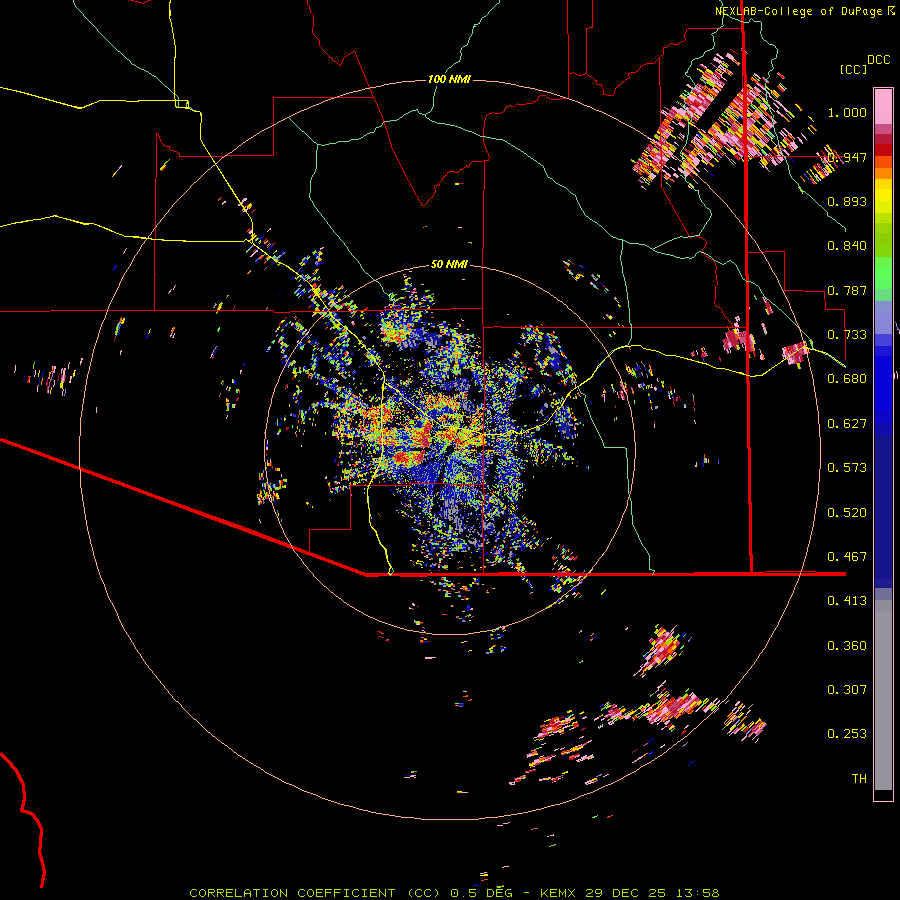Click the 0.307 legend value
Image resolution: width=900 pixels, height=900 pixels.
[x=847, y=690]
